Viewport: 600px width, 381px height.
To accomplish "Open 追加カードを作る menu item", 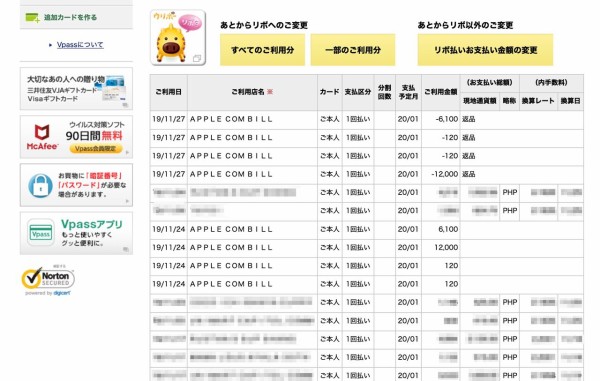I will pyautogui.click(x=76, y=18).
